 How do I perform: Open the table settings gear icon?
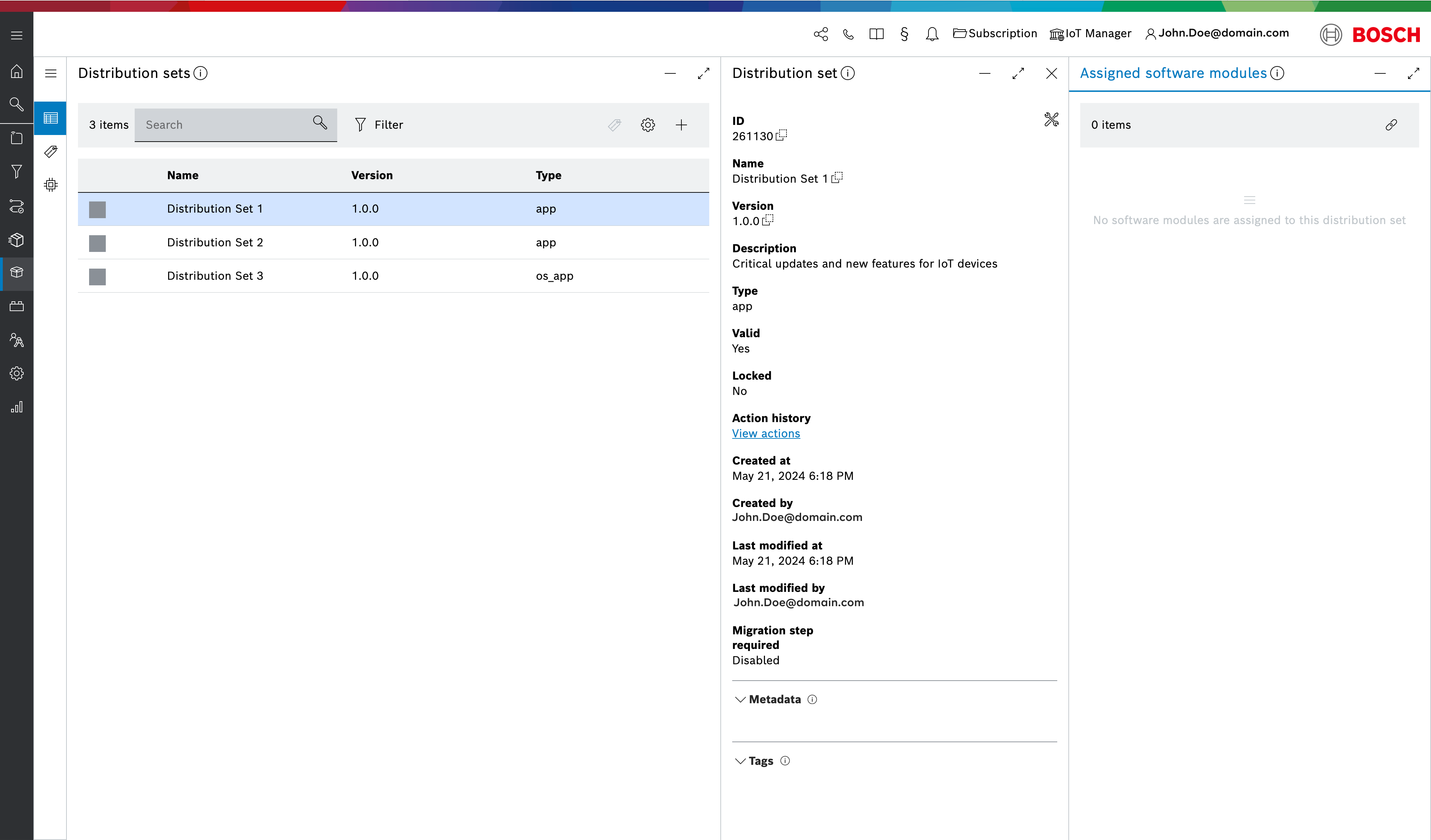(648, 125)
